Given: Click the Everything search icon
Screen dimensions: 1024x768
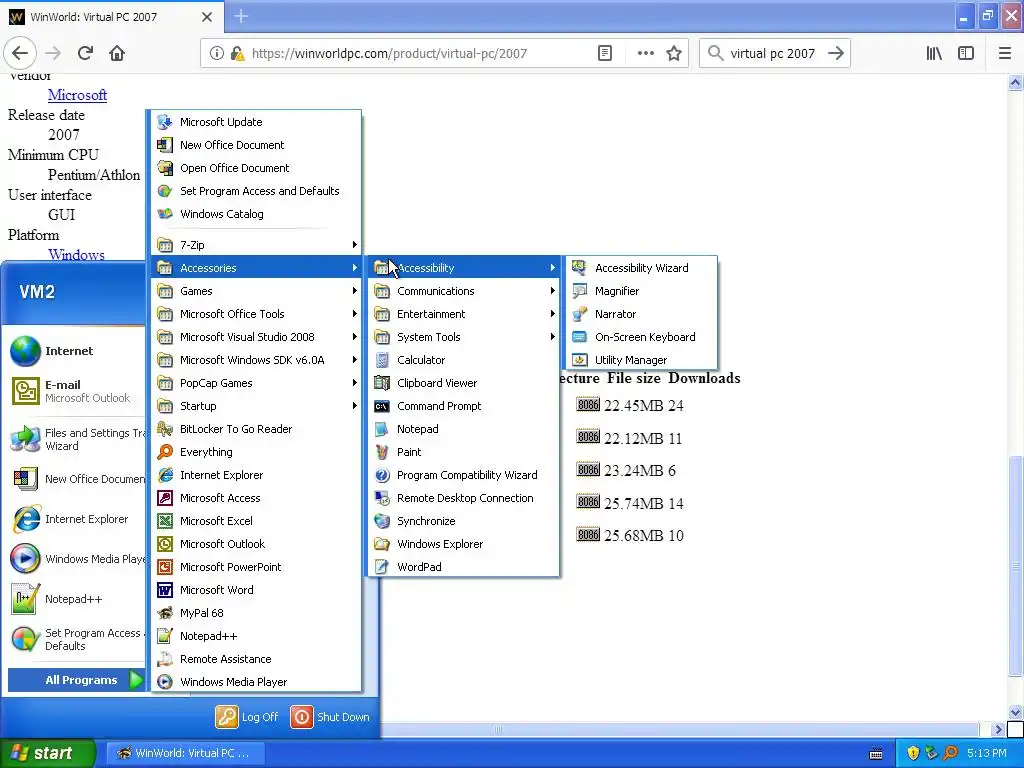Looking at the screenshot, I should [165, 452].
